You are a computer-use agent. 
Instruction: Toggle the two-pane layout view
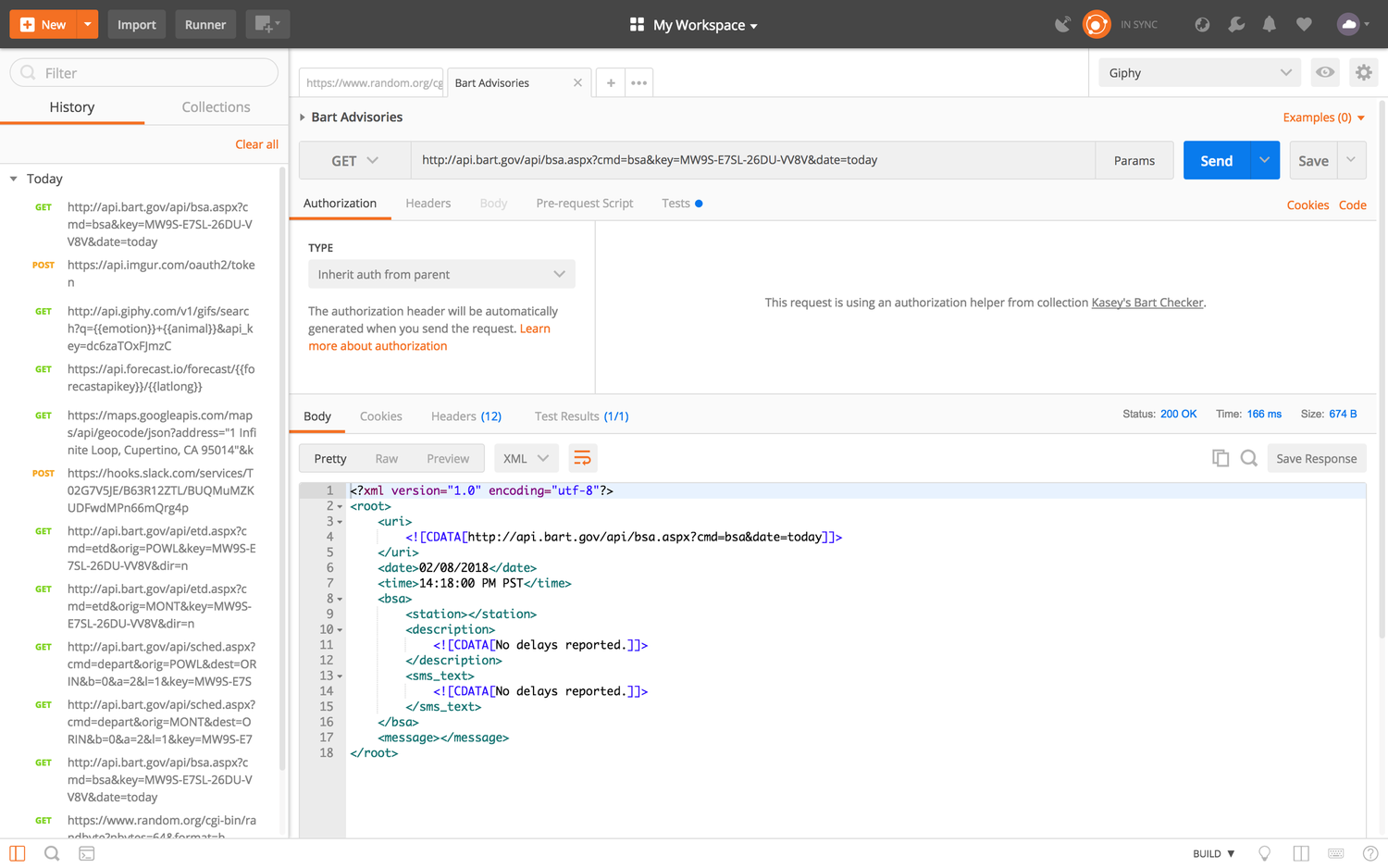[1301, 853]
